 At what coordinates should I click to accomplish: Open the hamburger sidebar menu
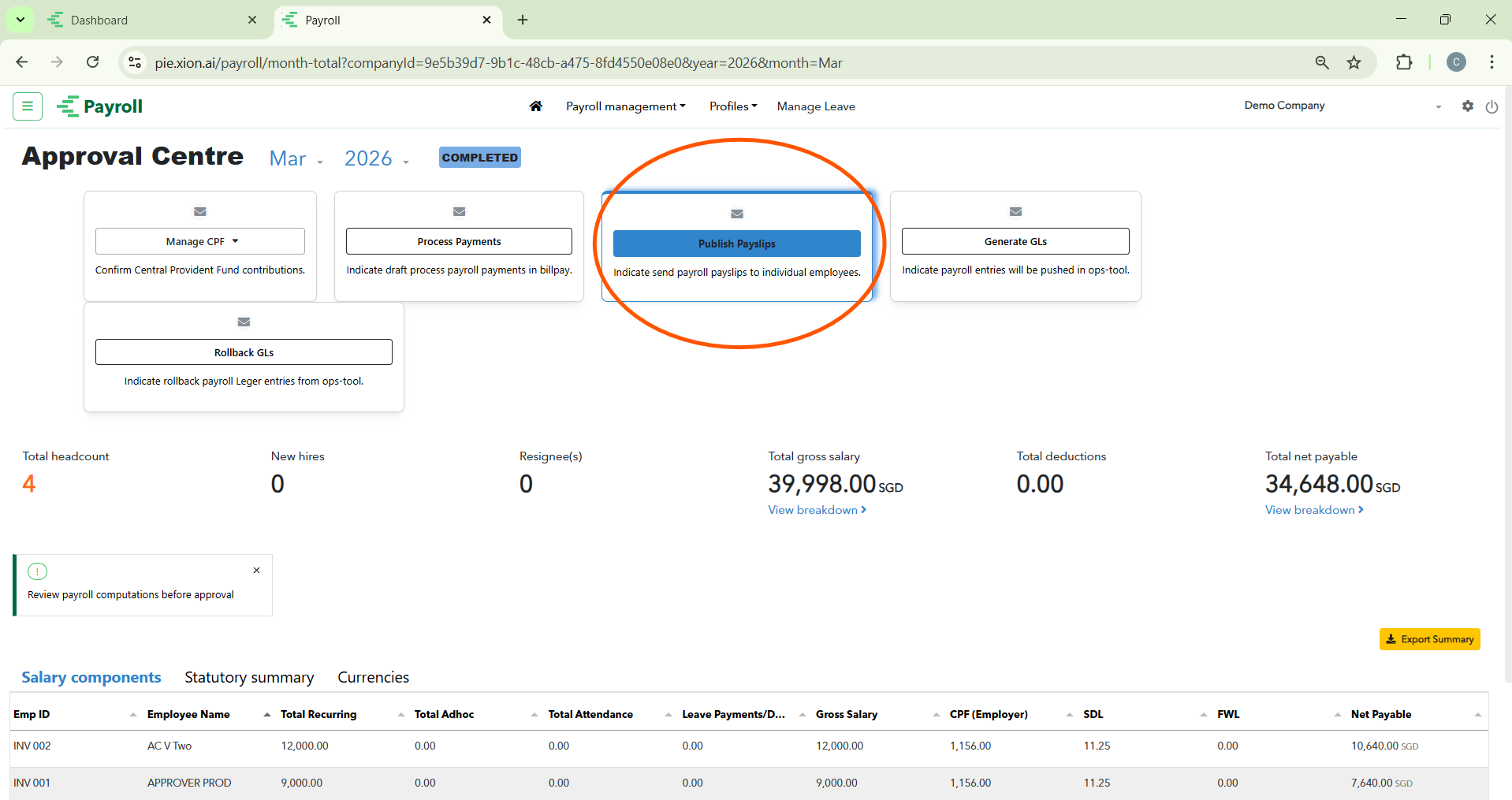(x=28, y=106)
